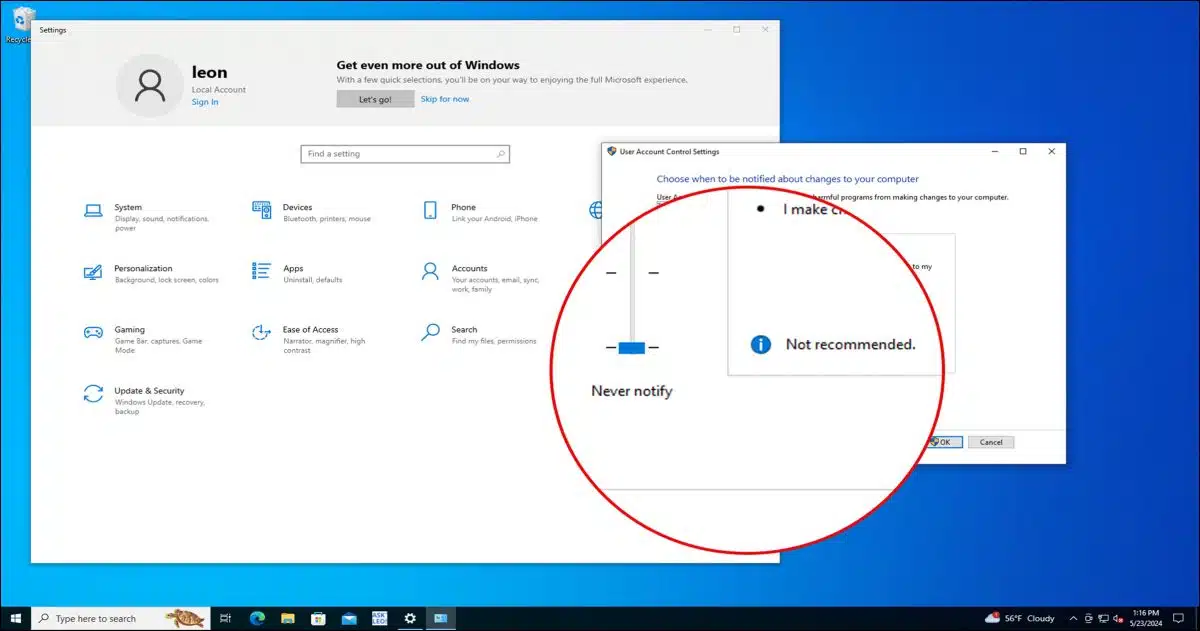Open the Ease of Access icon
1200x631 pixels.
(262, 332)
